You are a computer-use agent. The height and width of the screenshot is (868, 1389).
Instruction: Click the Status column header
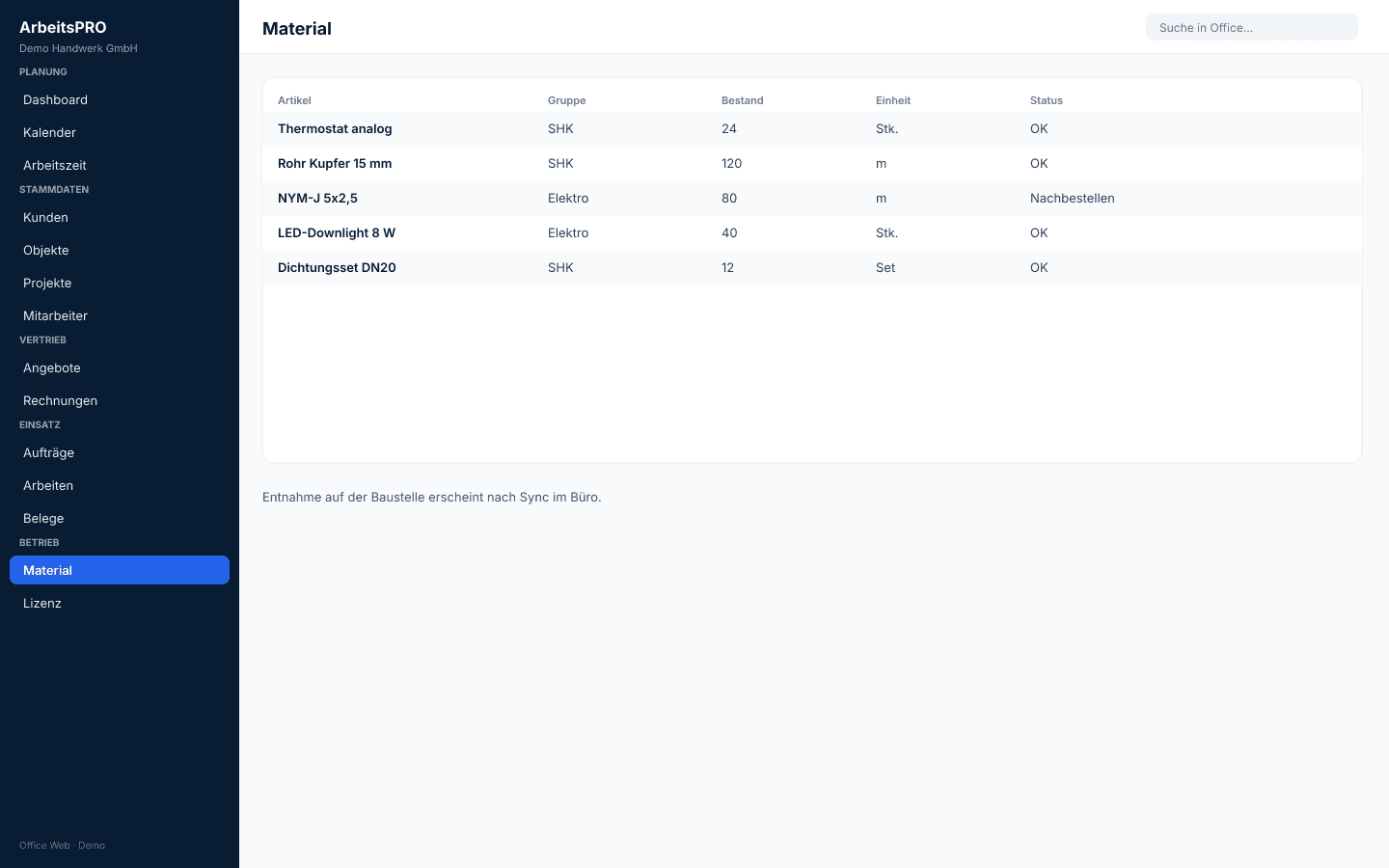tap(1047, 100)
